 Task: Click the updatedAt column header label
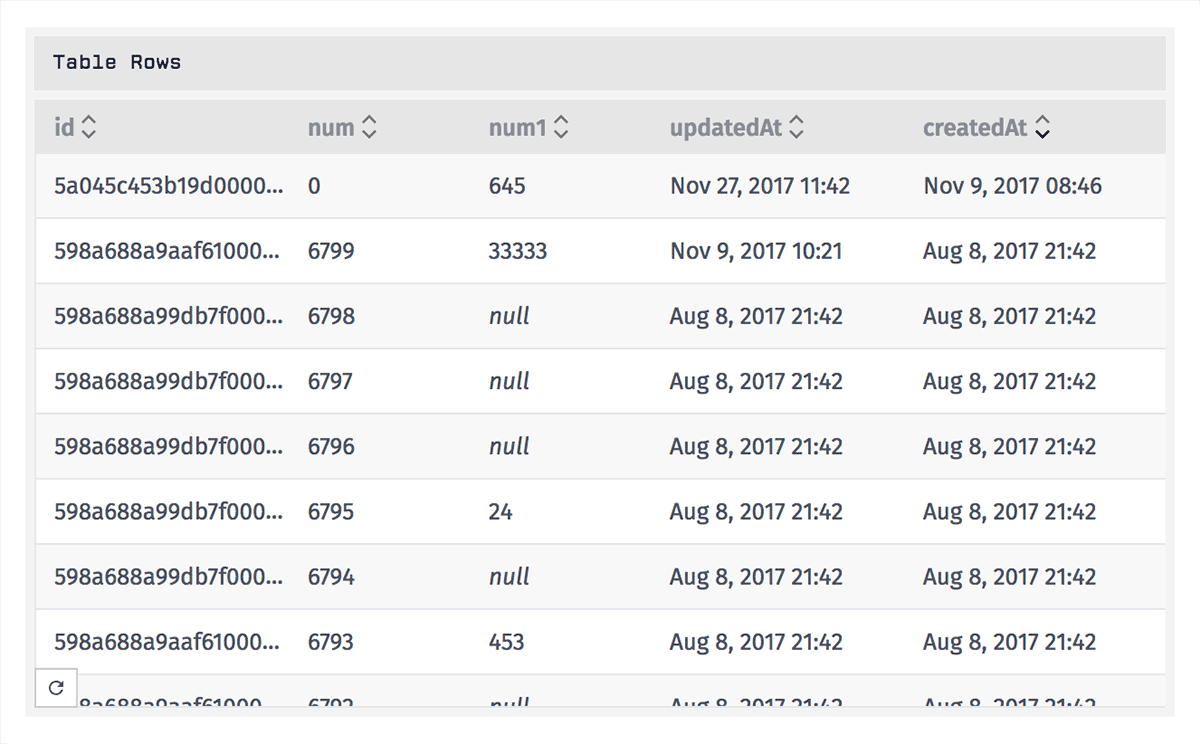726,128
